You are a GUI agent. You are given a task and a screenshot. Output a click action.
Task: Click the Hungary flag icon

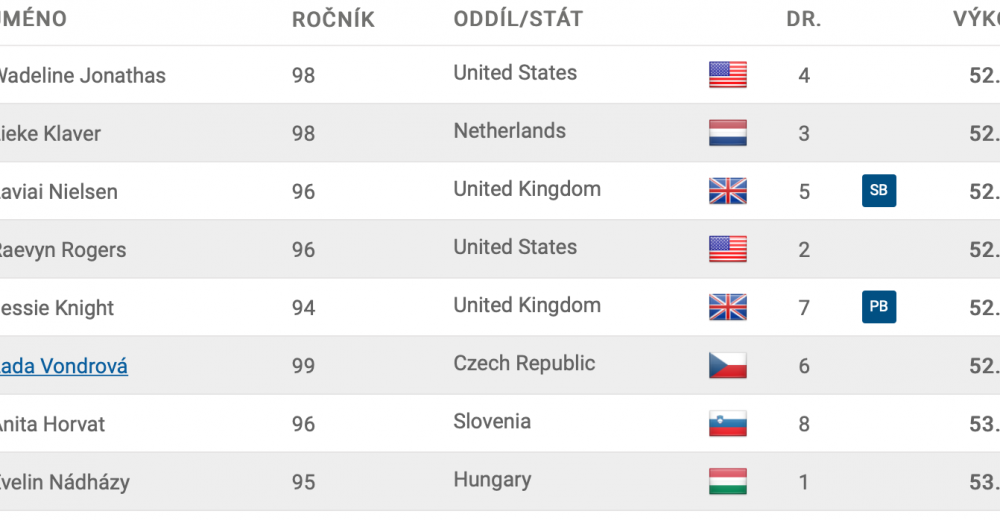tap(728, 481)
